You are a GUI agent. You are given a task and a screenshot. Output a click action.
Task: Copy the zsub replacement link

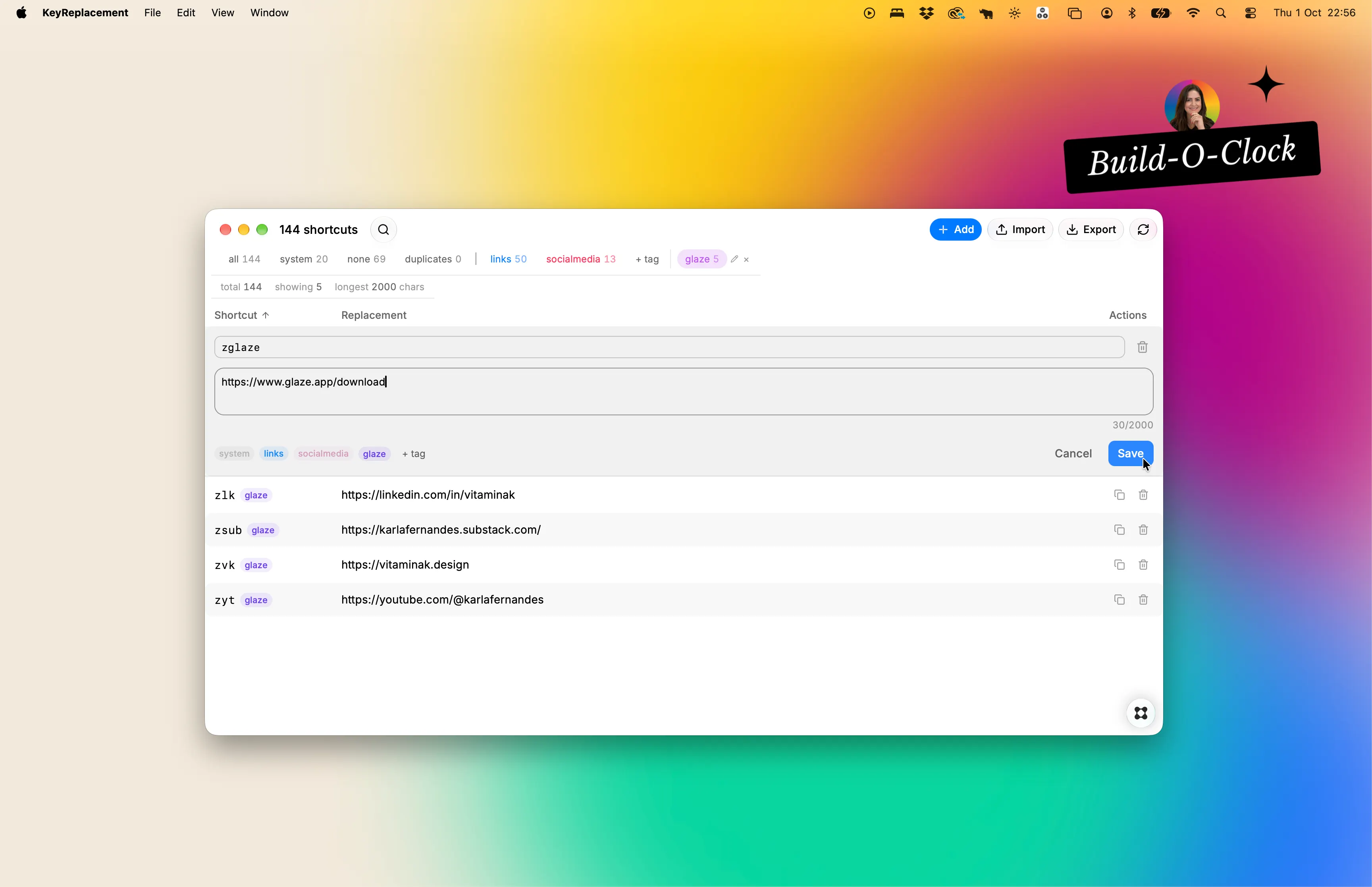1119,530
